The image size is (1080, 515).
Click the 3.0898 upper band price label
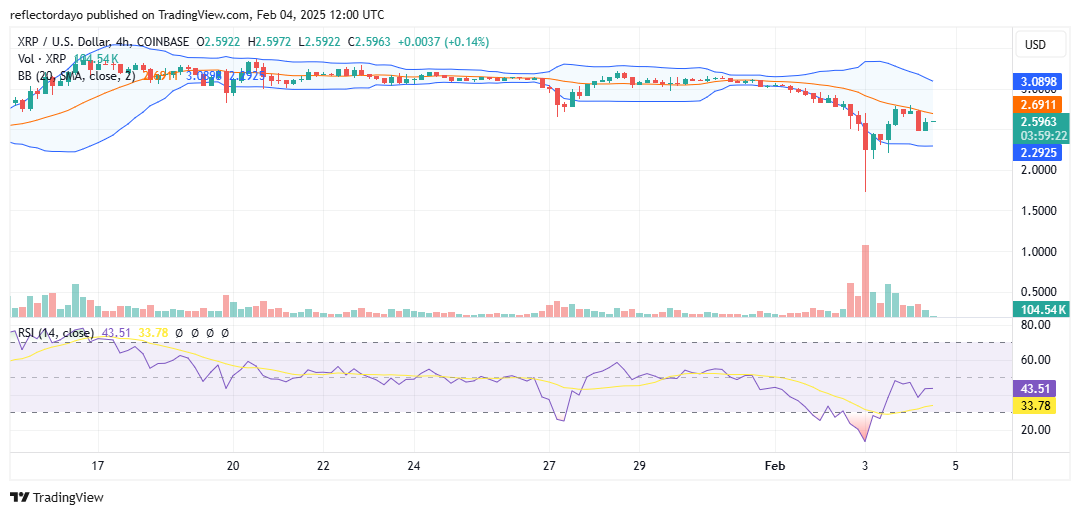point(1037,82)
